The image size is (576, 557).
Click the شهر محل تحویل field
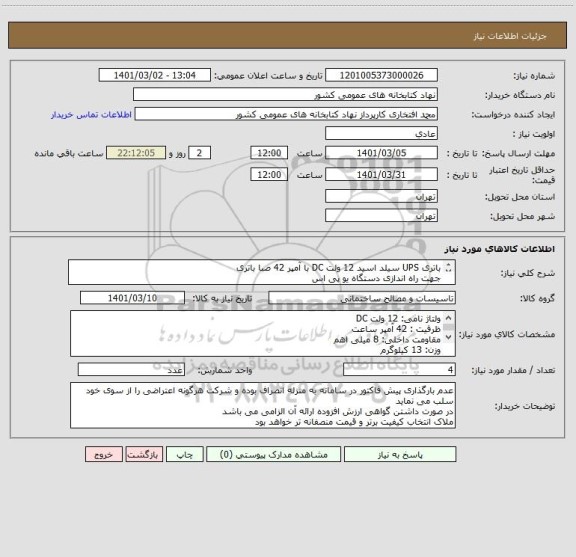[x=381, y=215]
